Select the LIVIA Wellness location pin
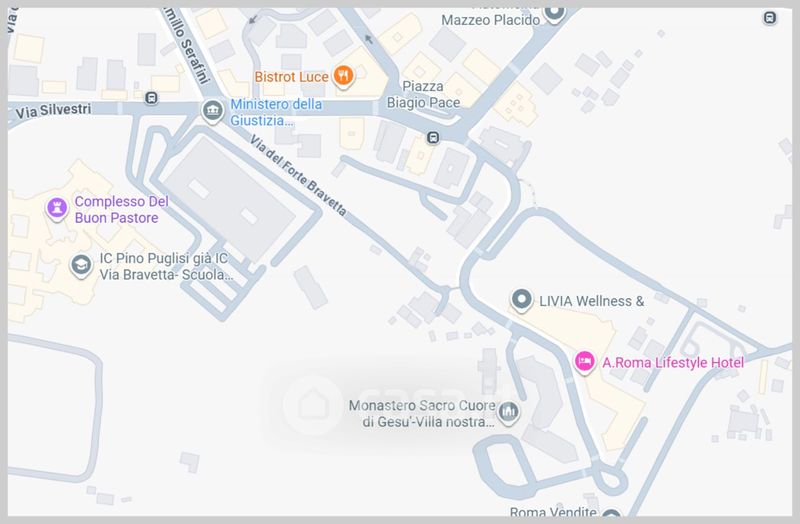This screenshot has width=800, height=524. [521, 300]
